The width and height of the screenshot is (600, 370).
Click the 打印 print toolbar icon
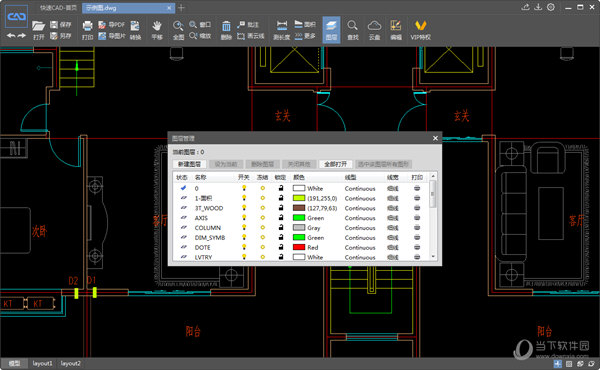[87, 30]
